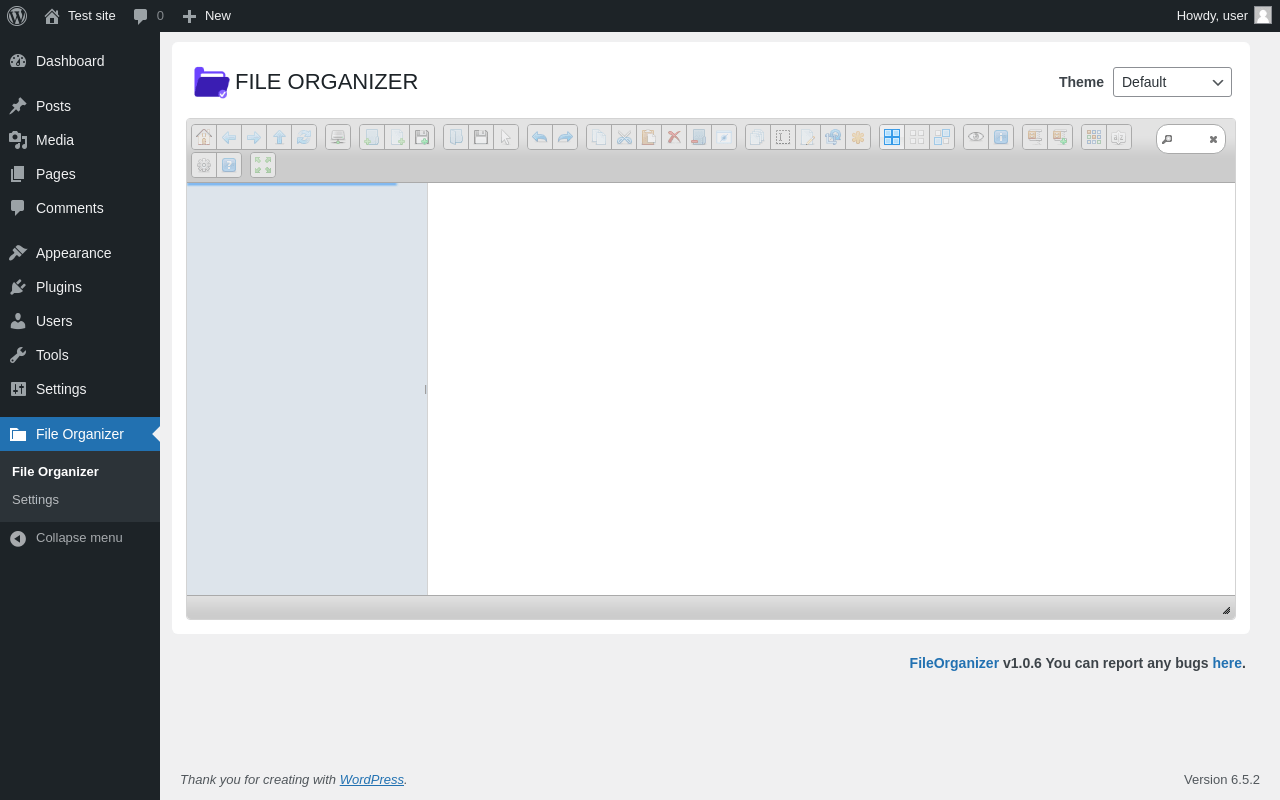Reload the file list
Screen dimensions: 1280x800
(304, 137)
